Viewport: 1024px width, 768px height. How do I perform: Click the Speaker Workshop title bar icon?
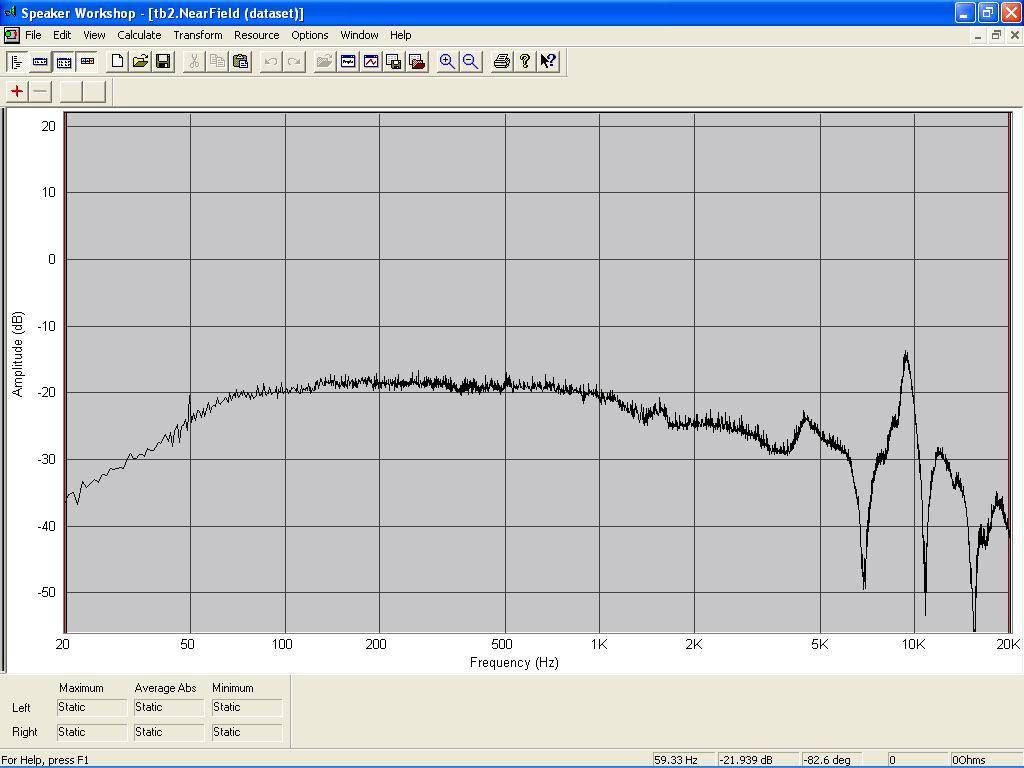click(x=10, y=12)
